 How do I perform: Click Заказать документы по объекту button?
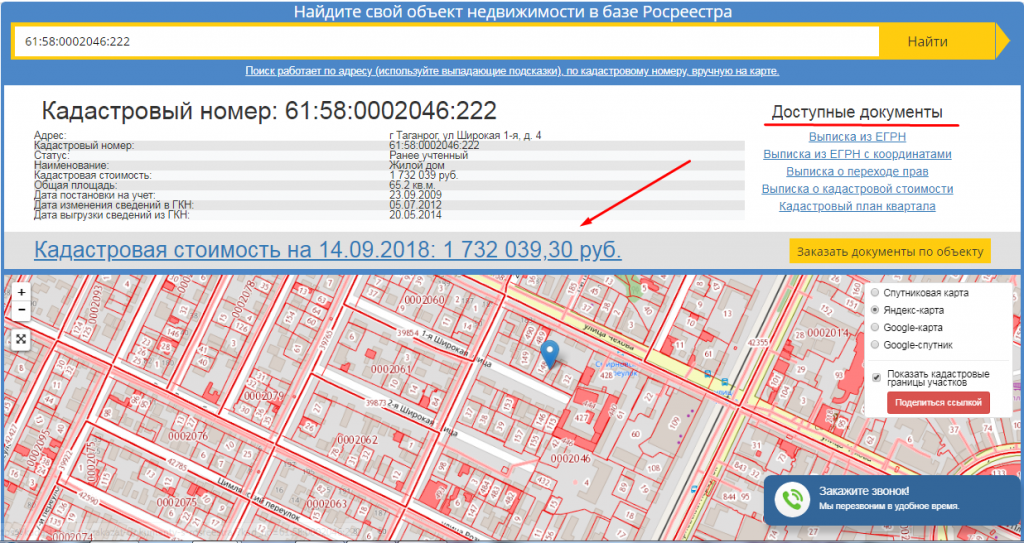pos(889,251)
